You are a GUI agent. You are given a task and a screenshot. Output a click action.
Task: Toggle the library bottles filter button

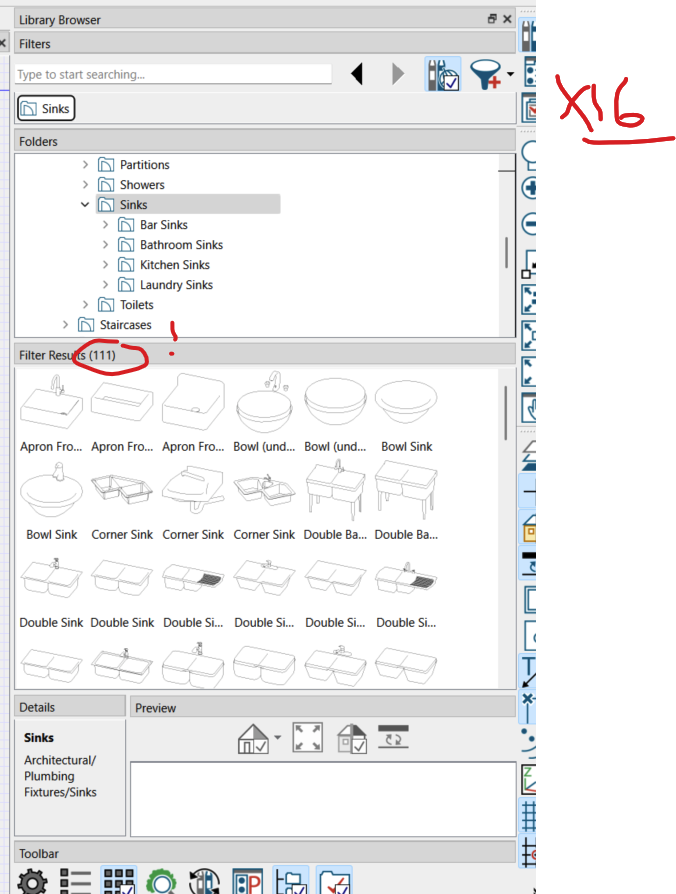click(443, 74)
